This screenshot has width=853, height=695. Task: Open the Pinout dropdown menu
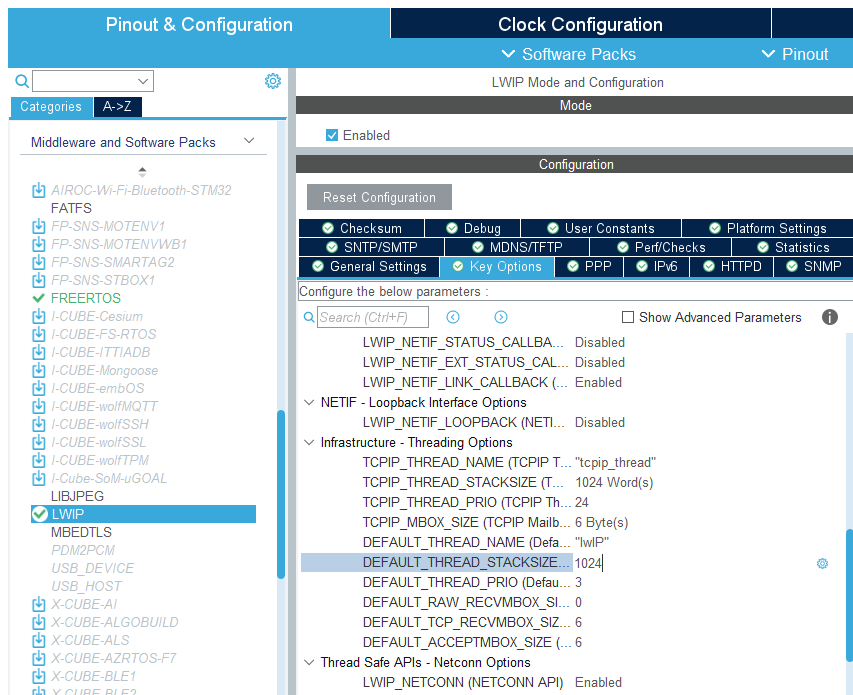click(795, 54)
